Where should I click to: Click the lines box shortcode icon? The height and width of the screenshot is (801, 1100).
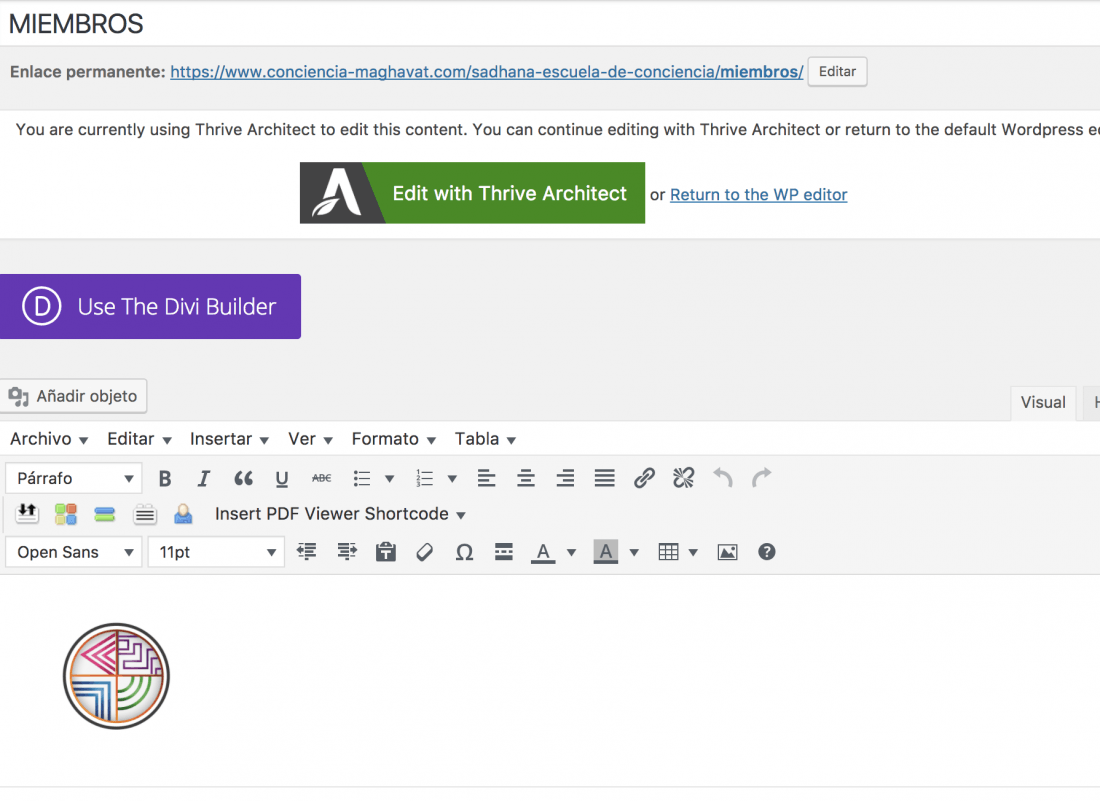tap(145, 514)
